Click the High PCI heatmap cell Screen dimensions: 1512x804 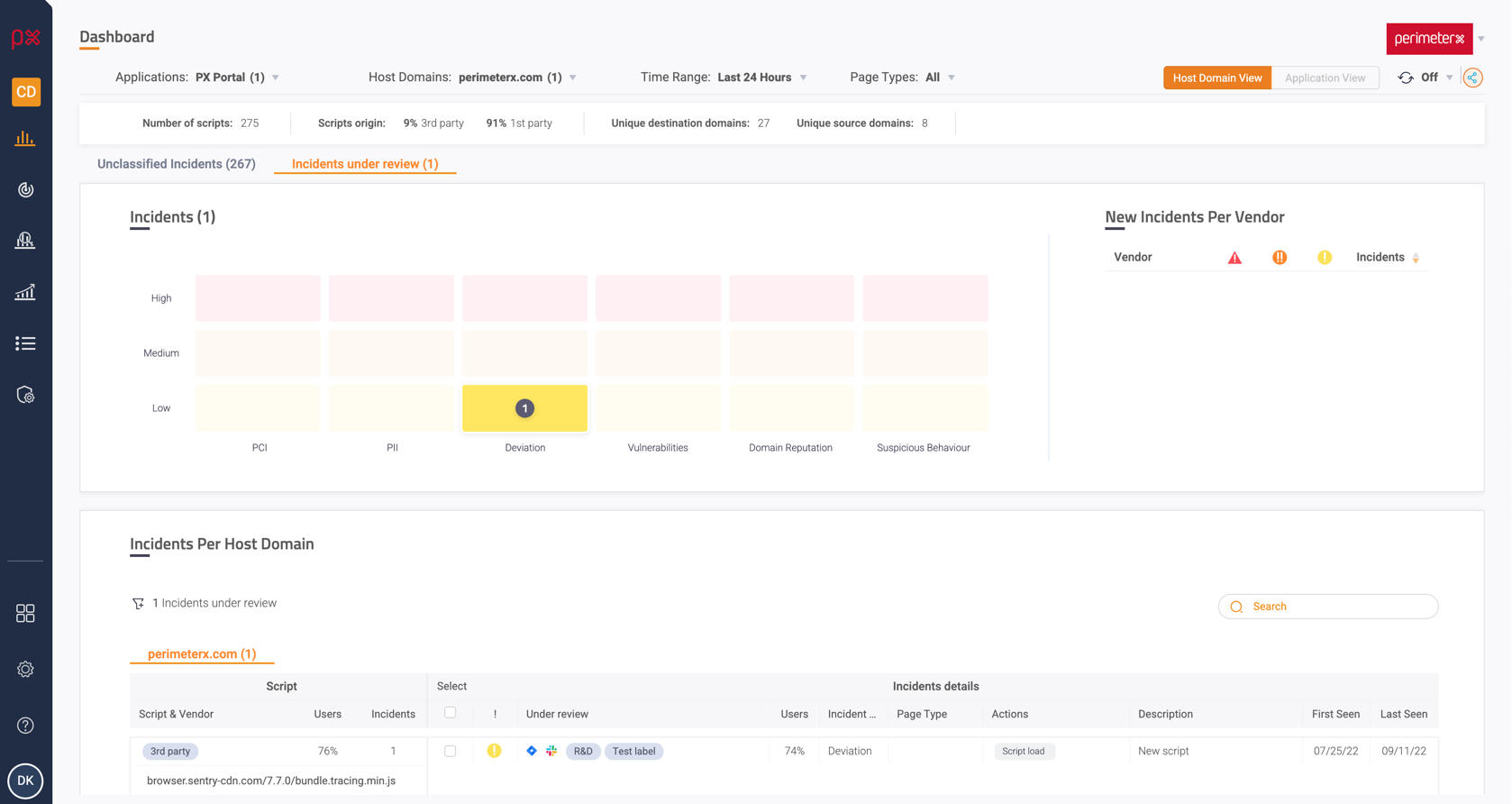click(x=258, y=298)
